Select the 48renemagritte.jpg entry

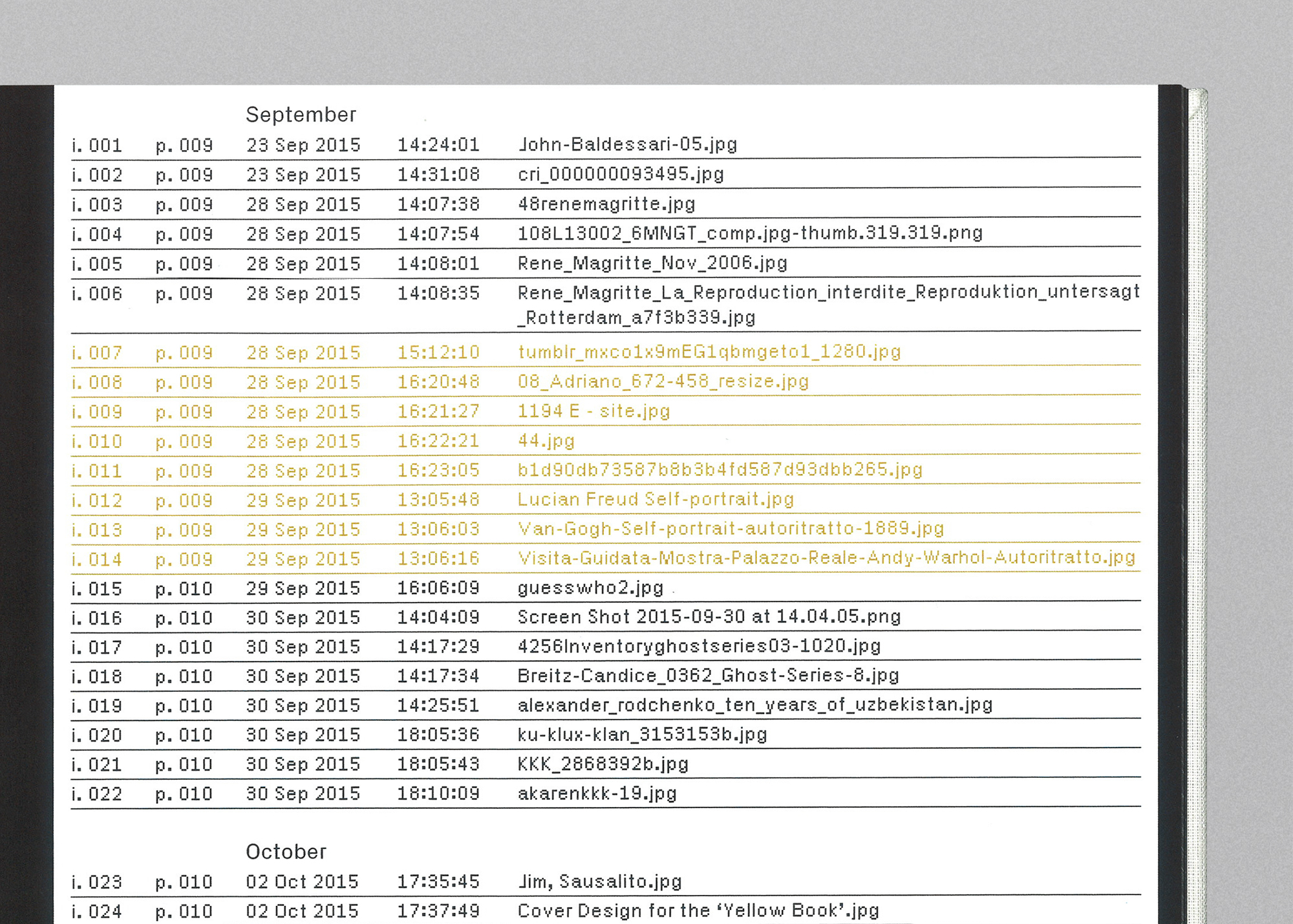tap(606, 204)
